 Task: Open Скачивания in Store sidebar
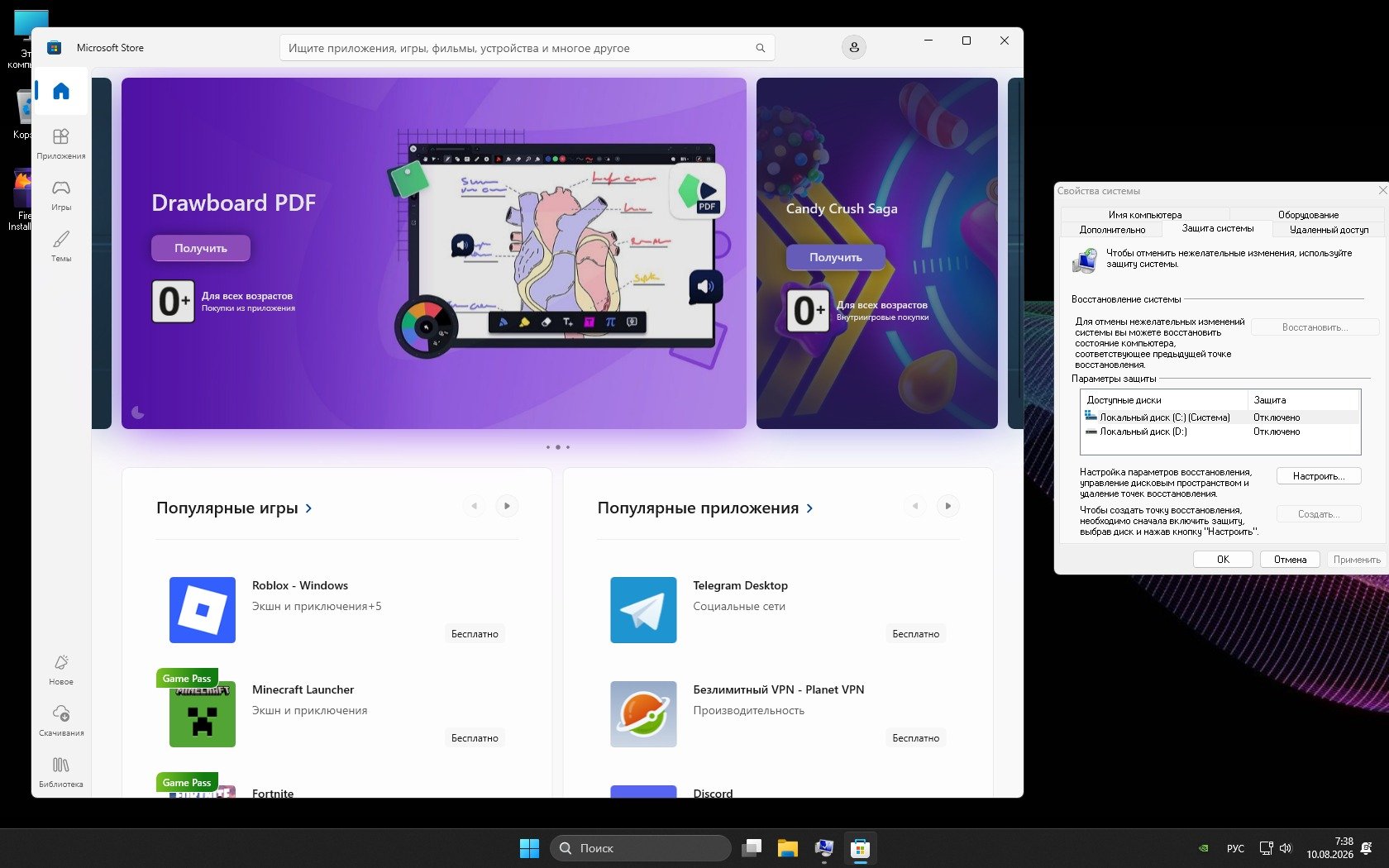coord(61,720)
